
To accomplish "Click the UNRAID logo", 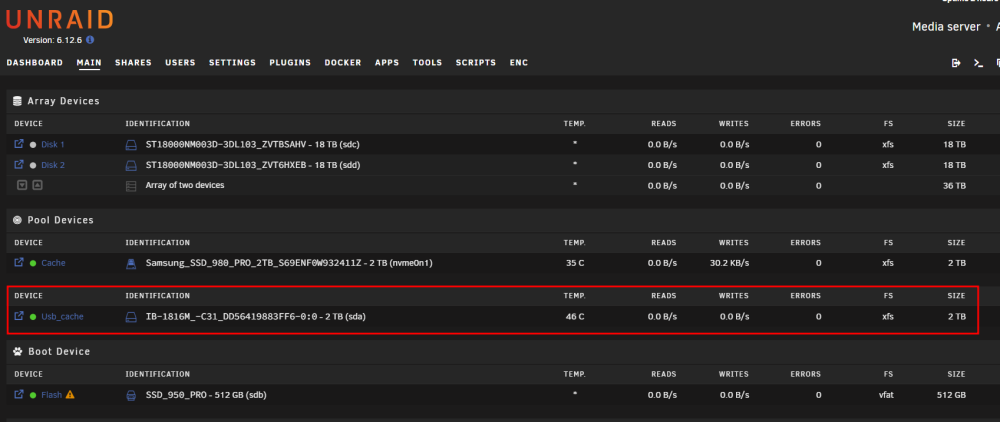I will (59, 20).
